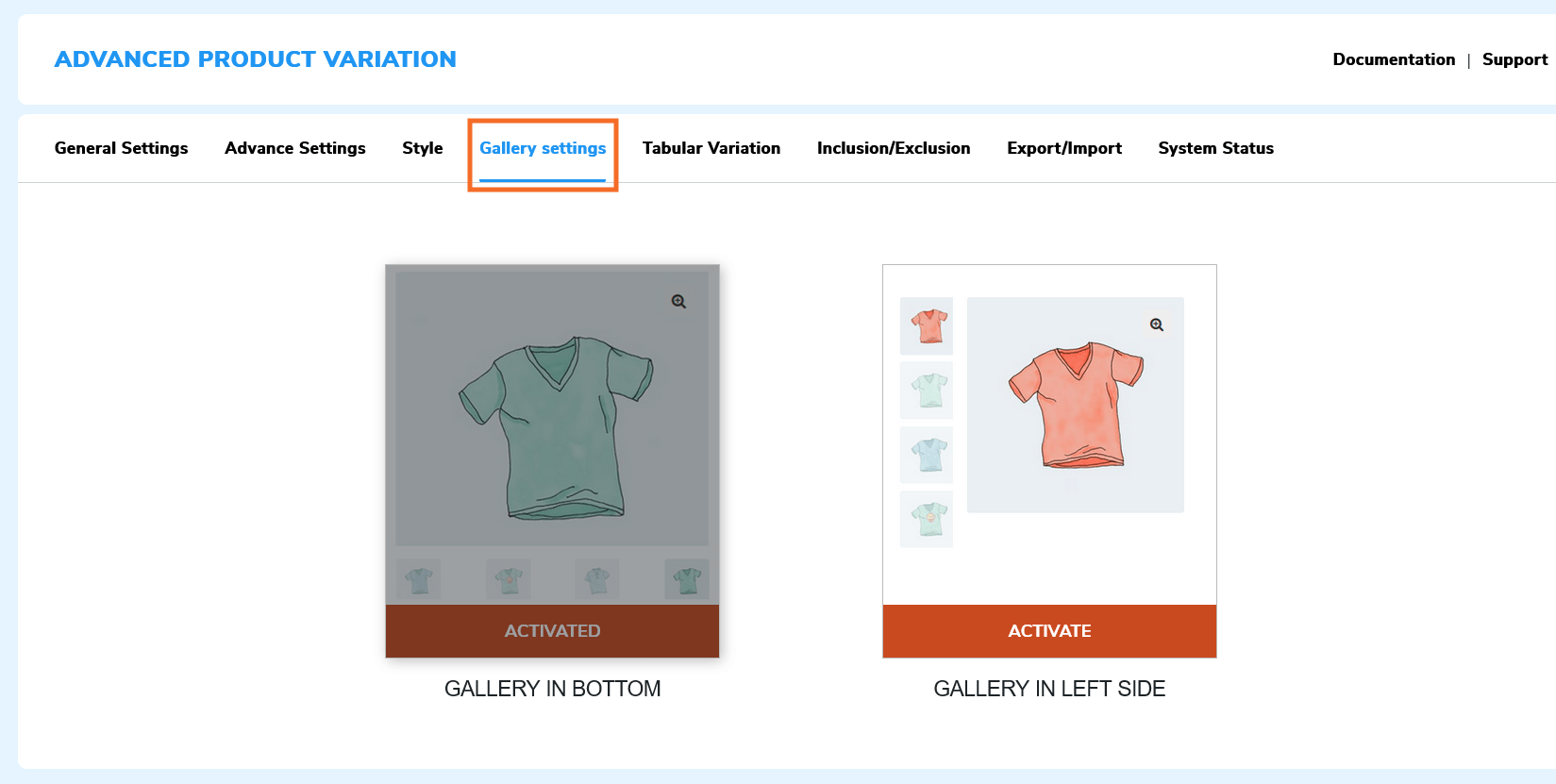Switch to the Tabular Variation tab
The image size is (1556, 784).
pyautogui.click(x=711, y=148)
